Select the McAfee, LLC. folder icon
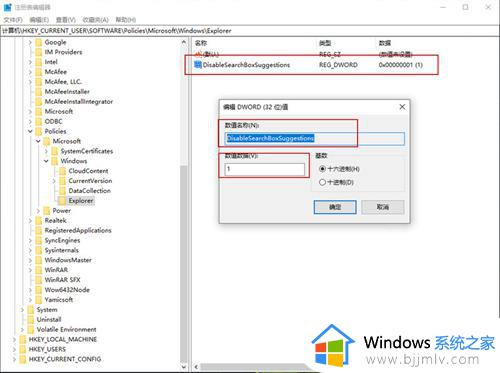500x373 pixels. pos(39,82)
